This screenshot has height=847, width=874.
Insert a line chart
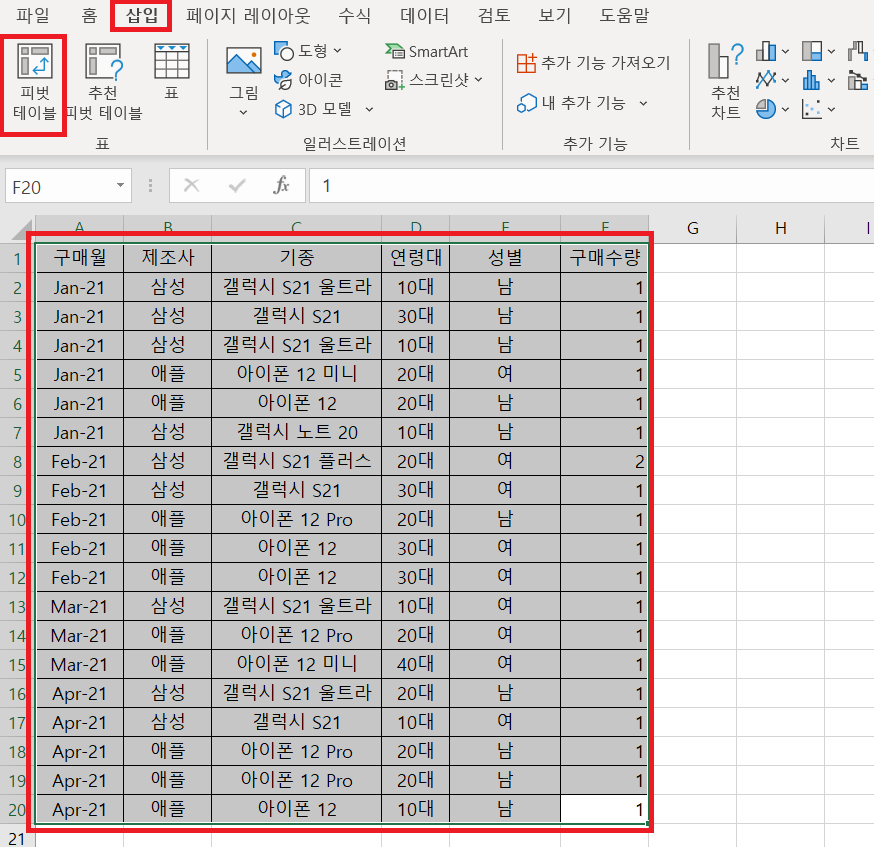point(766,80)
